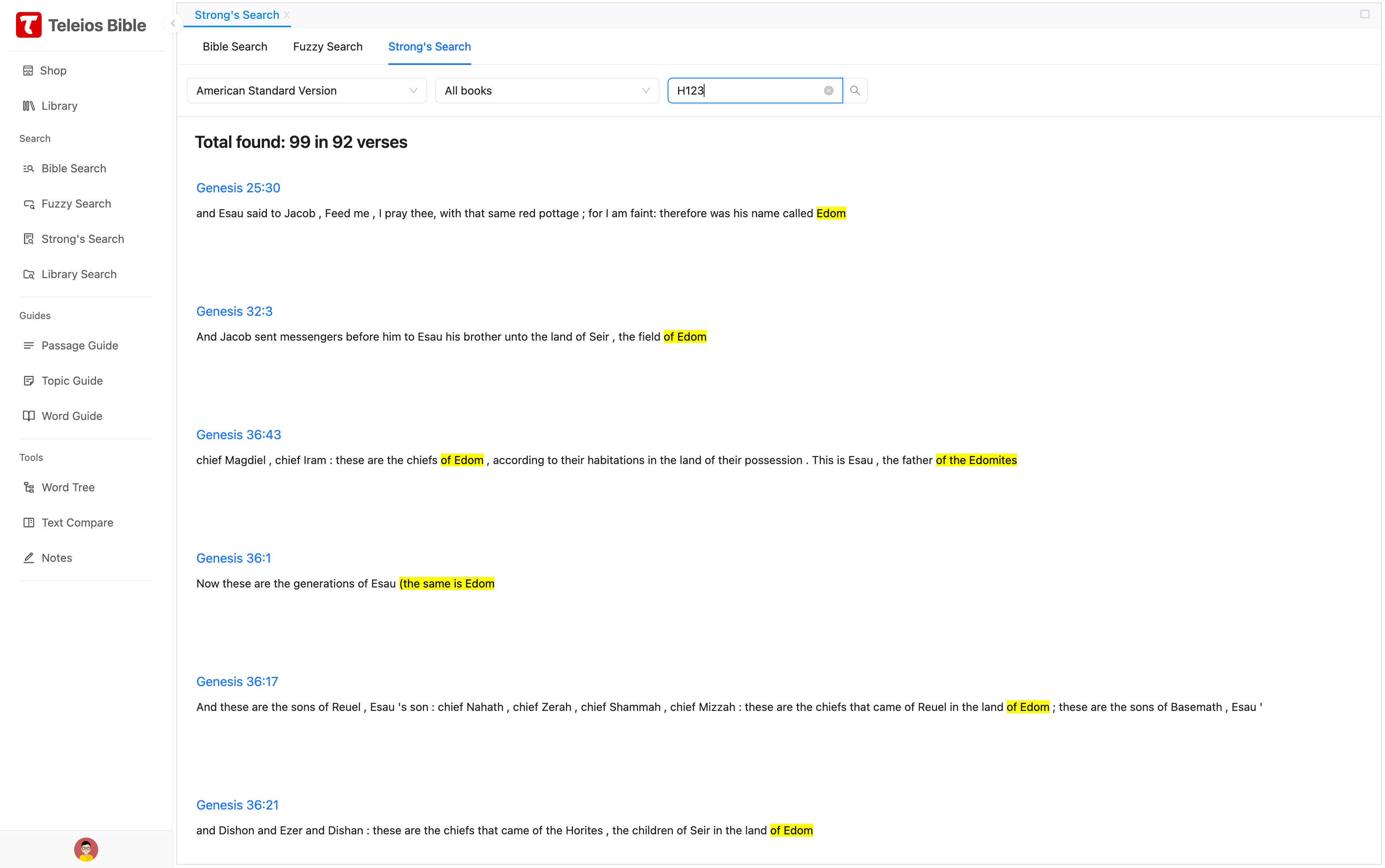Open the Genesis 25:30 verse link
This screenshot has height=868, width=1385.
click(238, 188)
